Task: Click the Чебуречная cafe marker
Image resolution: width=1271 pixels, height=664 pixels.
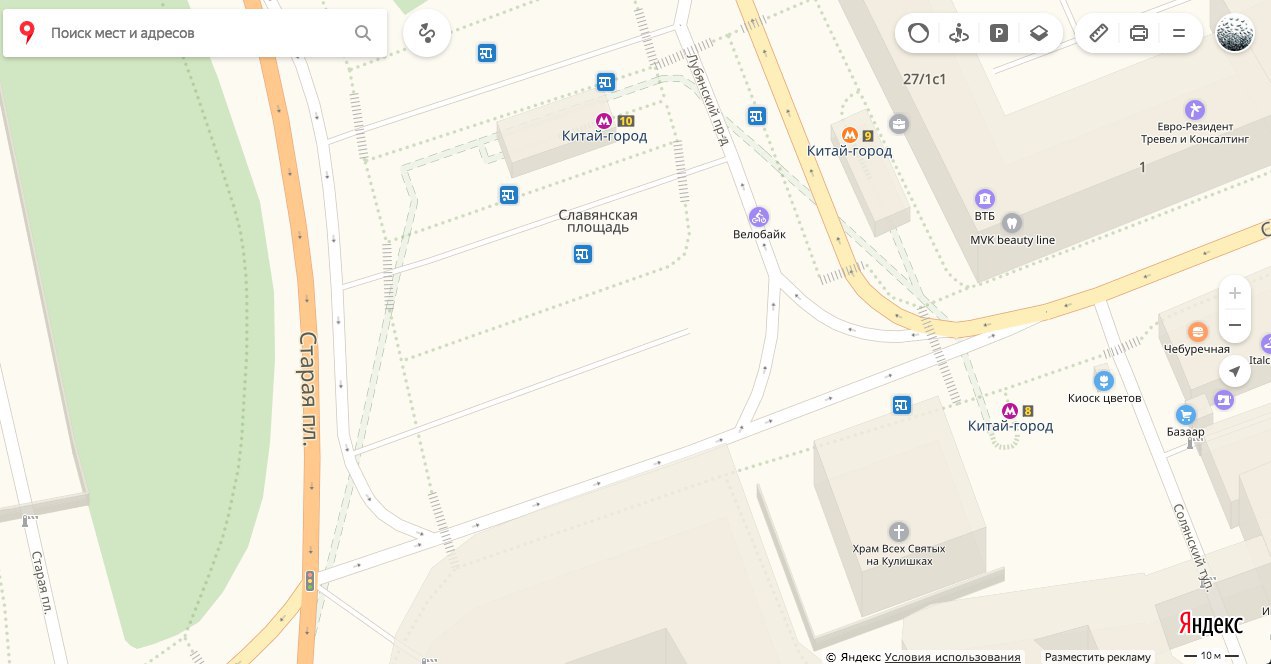Action: click(1196, 331)
